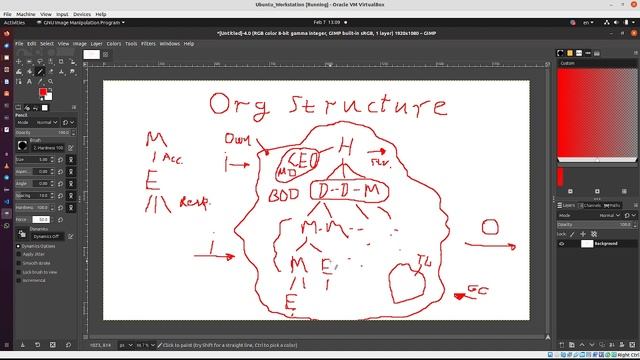640x360 pixels.
Task: Switch to the Layers tab
Action: 566,205
